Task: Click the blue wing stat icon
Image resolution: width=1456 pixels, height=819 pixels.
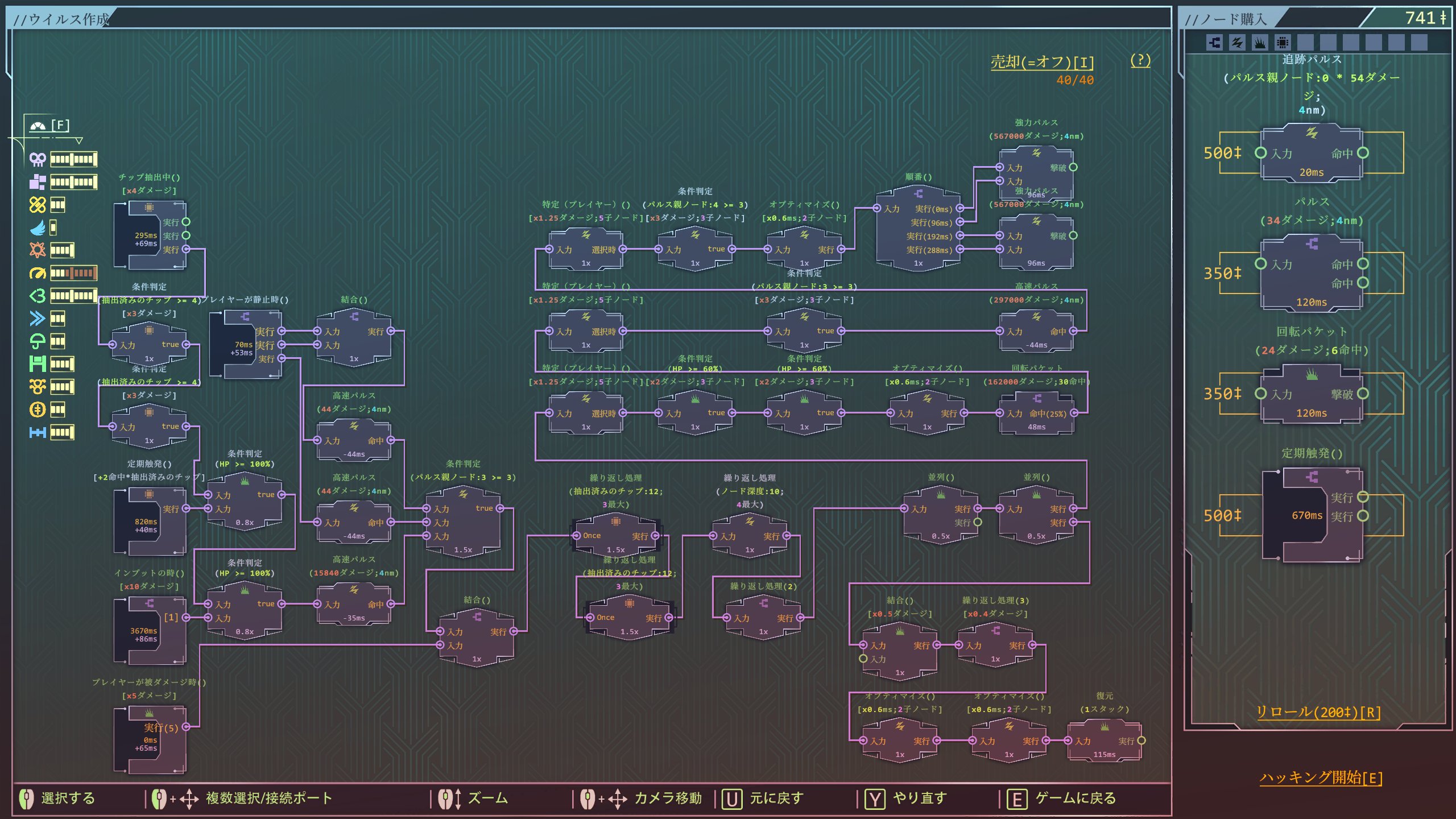Action: coord(38,228)
